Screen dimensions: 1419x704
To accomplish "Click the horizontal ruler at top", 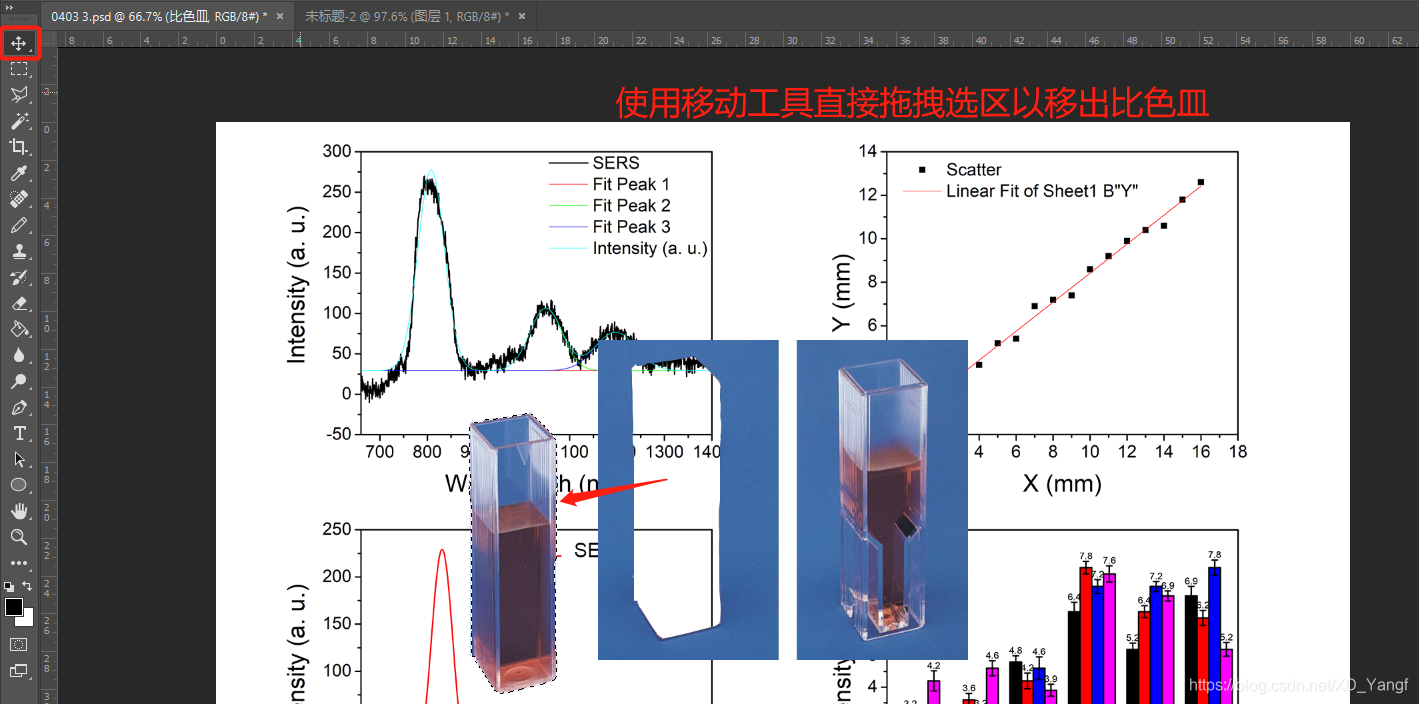I will click(738, 40).
